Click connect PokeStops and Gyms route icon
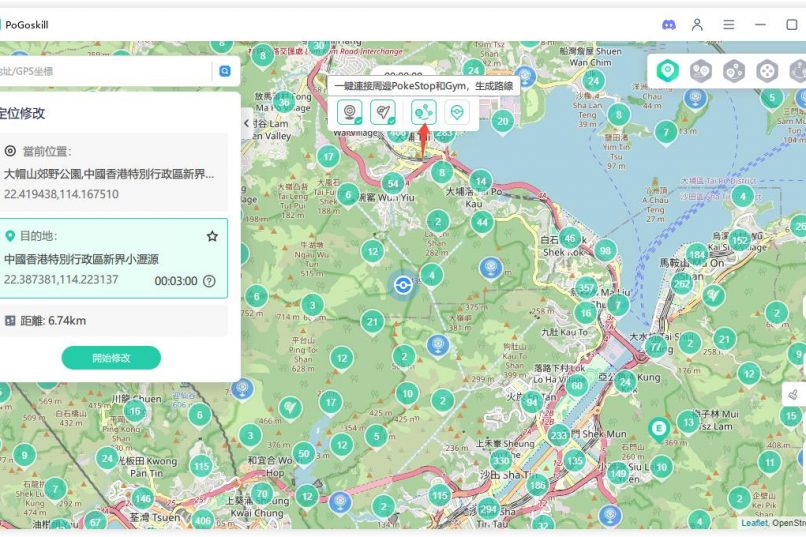The width and height of the screenshot is (806, 537). point(424,112)
